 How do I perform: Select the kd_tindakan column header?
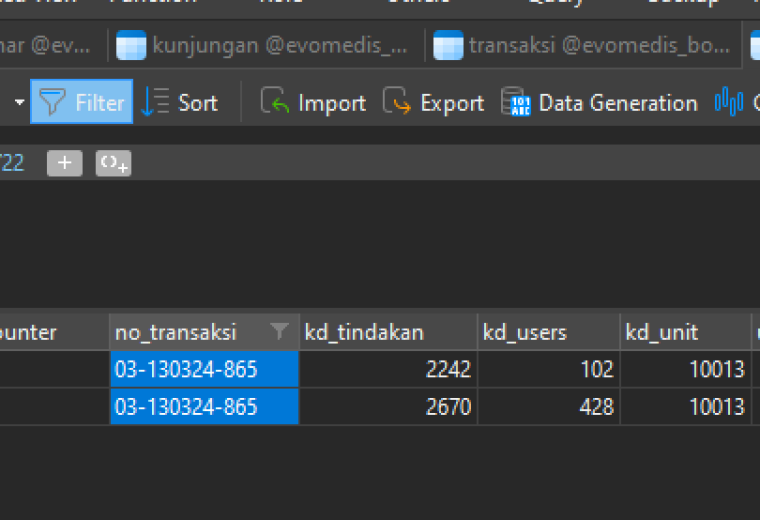(389, 332)
